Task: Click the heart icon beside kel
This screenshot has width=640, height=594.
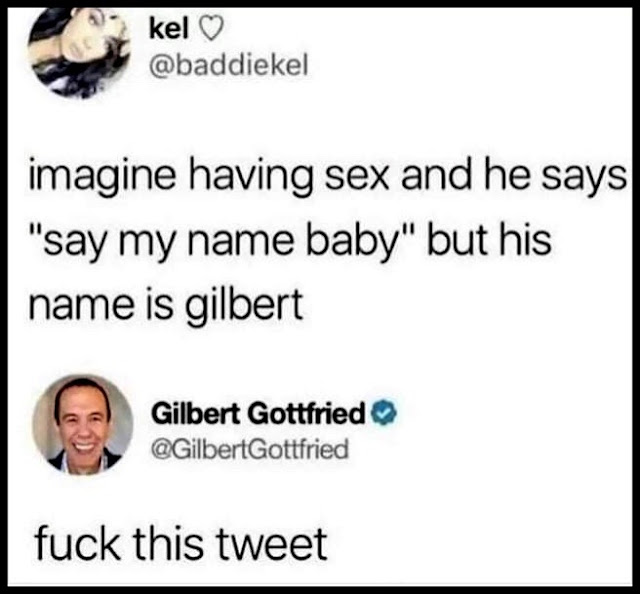Action: [211, 31]
